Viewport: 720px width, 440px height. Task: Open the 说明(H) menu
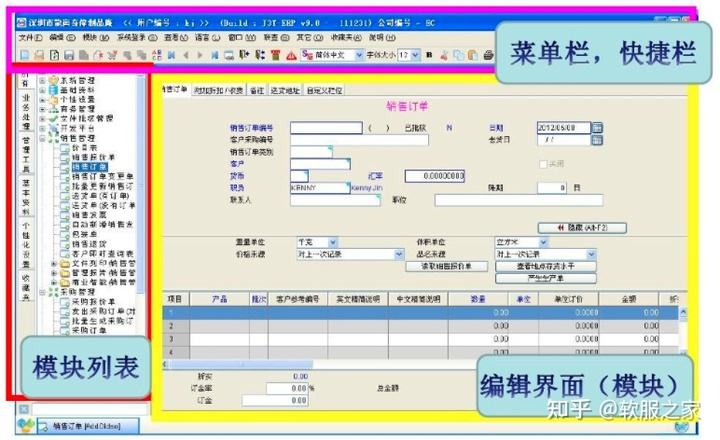[x=382, y=38]
